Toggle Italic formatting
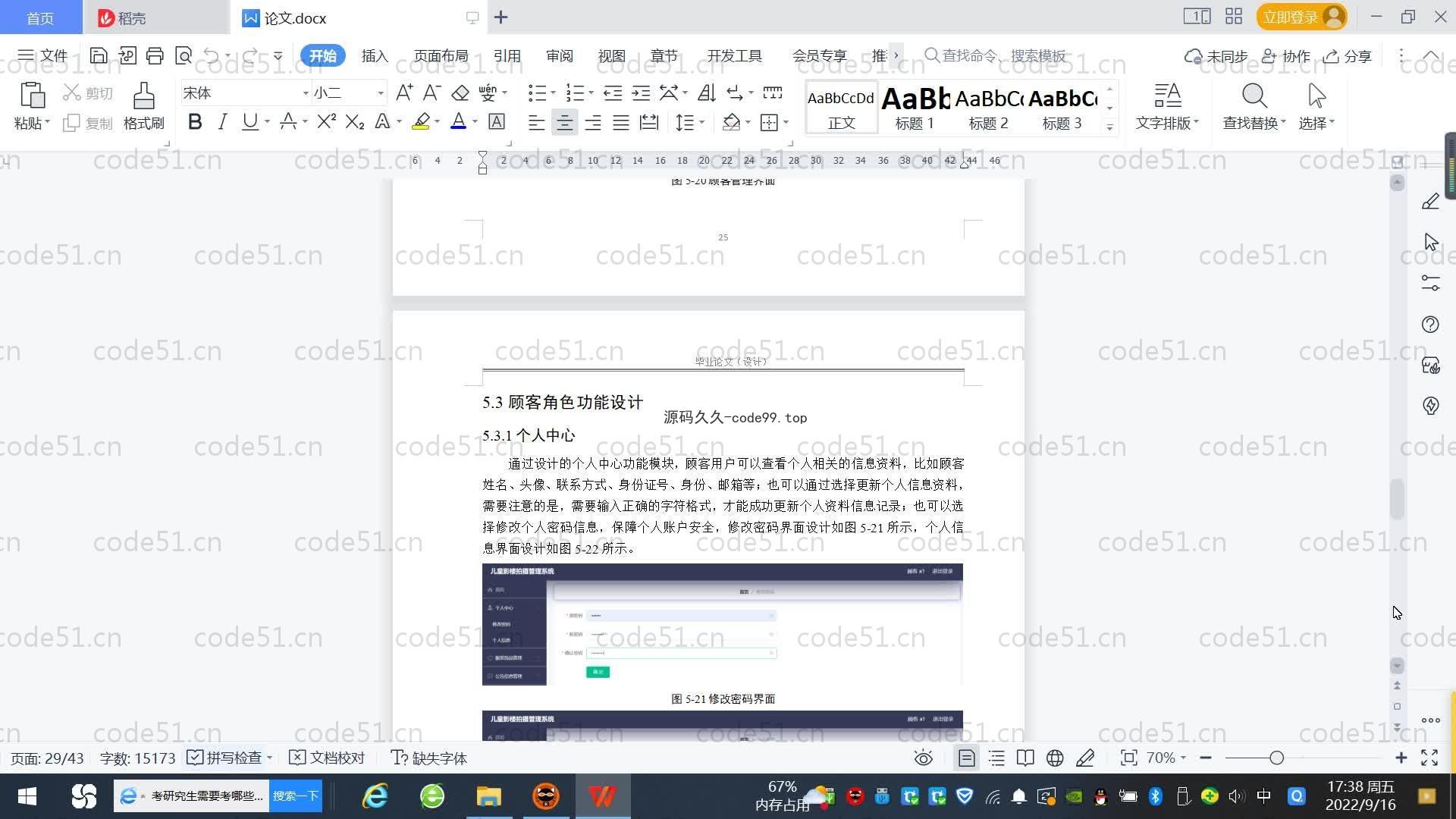 (x=222, y=121)
